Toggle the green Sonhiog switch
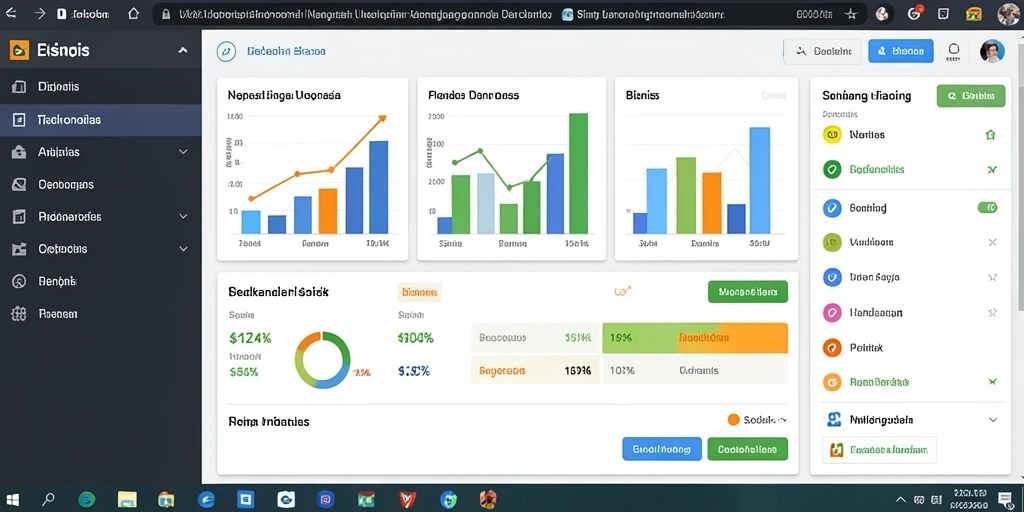1024x512 pixels. (x=987, y=208)
